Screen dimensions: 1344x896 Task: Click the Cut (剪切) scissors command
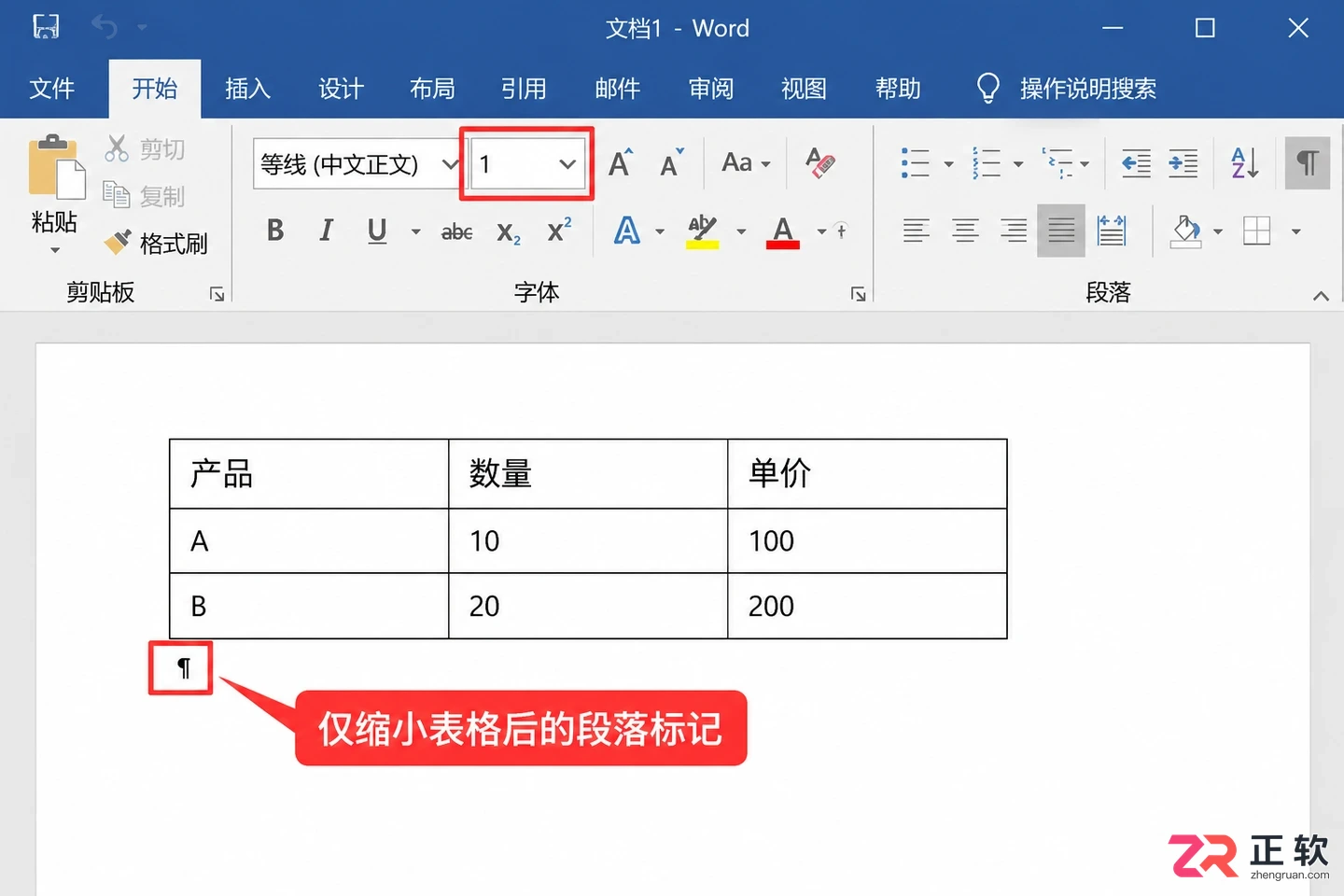[145, 149]
